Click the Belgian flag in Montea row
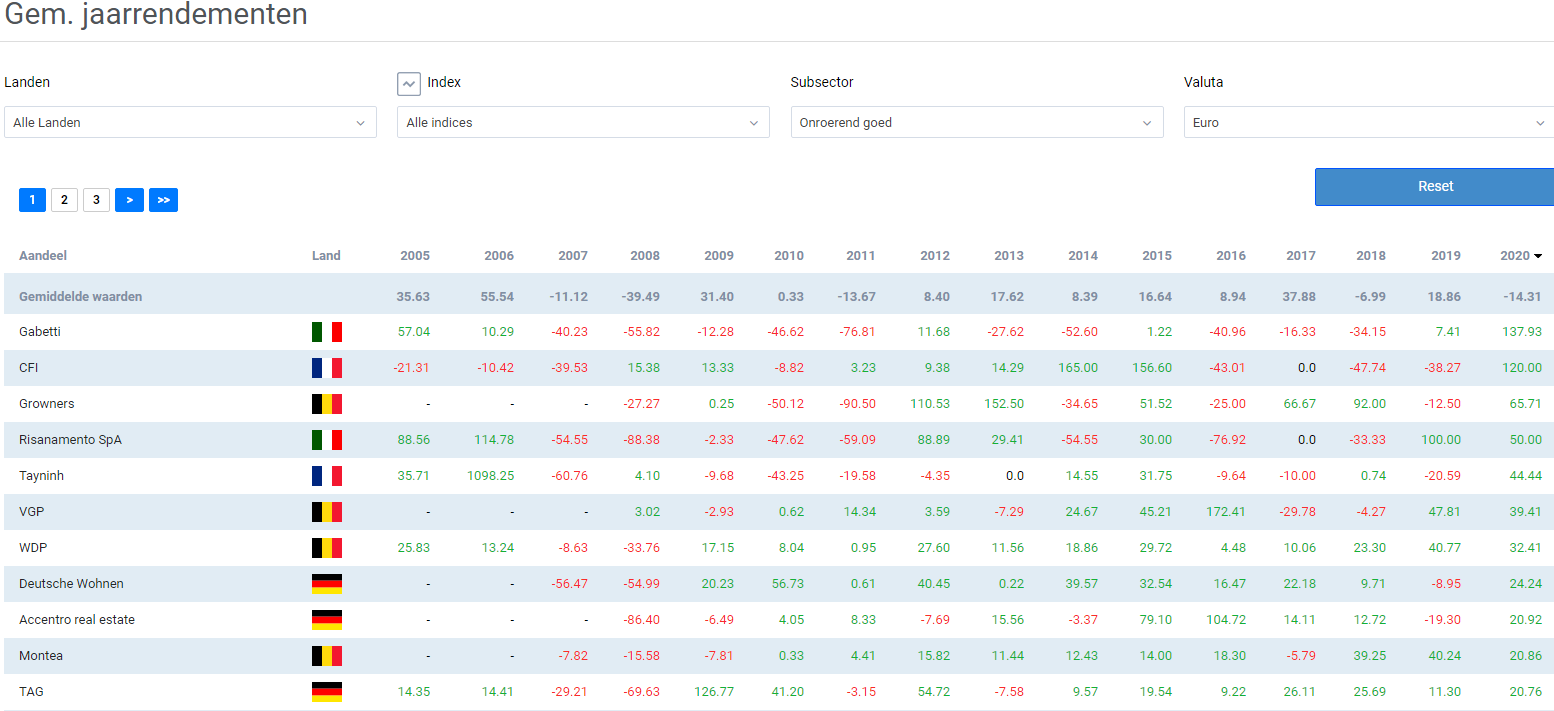The width and height of the screenshot is (1554, 711). tap(326, 656)
